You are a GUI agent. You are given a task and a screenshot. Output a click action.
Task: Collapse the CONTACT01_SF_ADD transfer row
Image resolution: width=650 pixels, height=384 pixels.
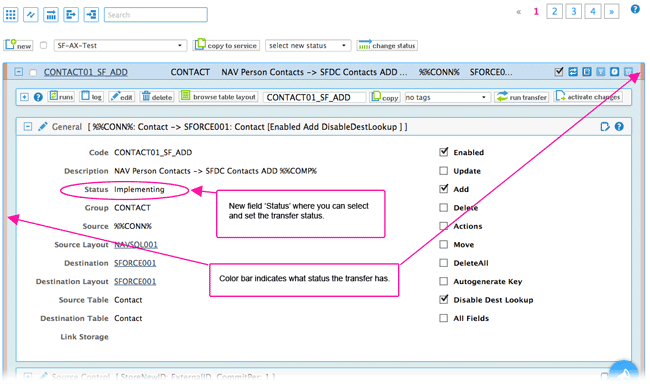point(19,72)
